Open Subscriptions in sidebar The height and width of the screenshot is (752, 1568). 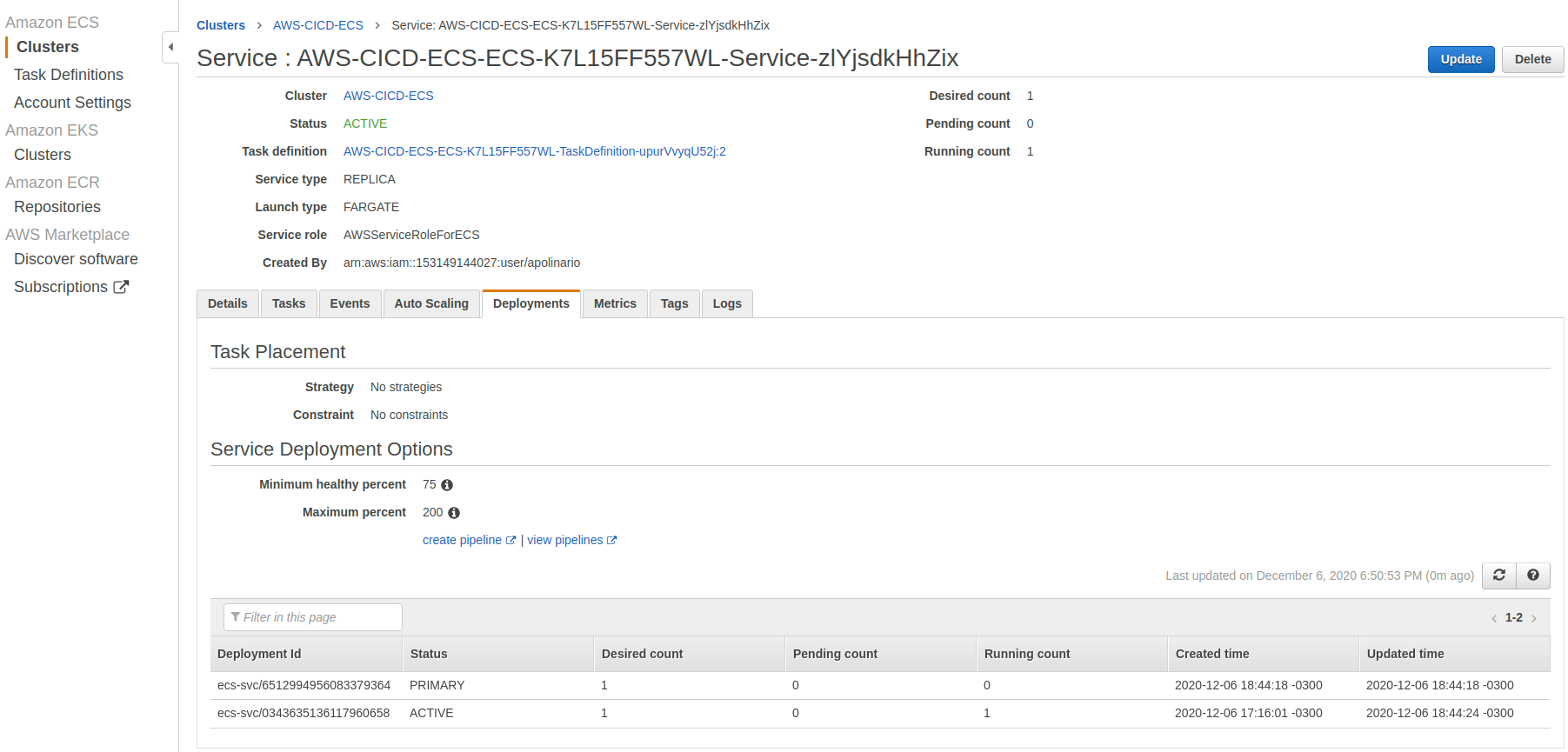coord(61,287)
